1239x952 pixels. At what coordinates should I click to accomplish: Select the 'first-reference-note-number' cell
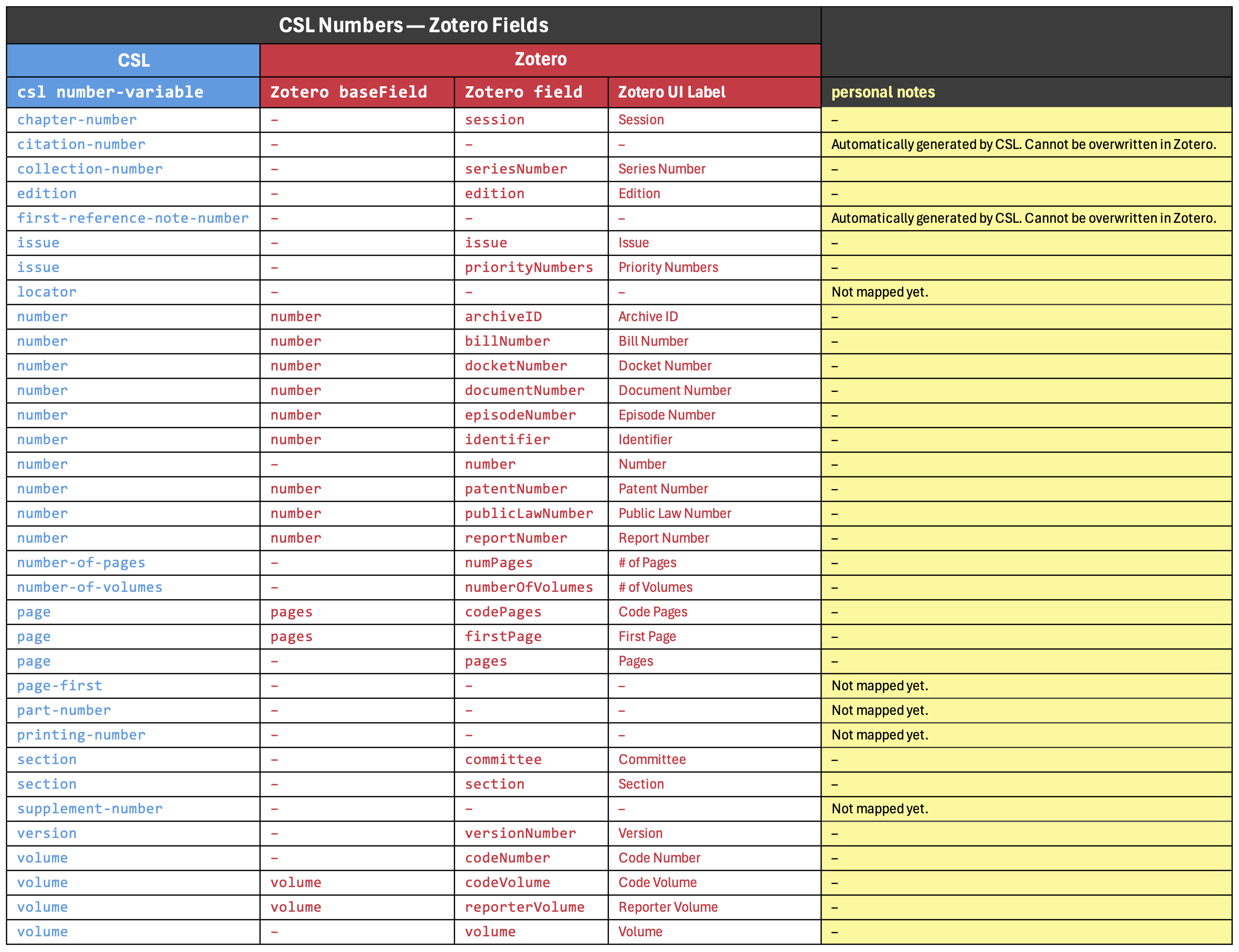point(132,218)
